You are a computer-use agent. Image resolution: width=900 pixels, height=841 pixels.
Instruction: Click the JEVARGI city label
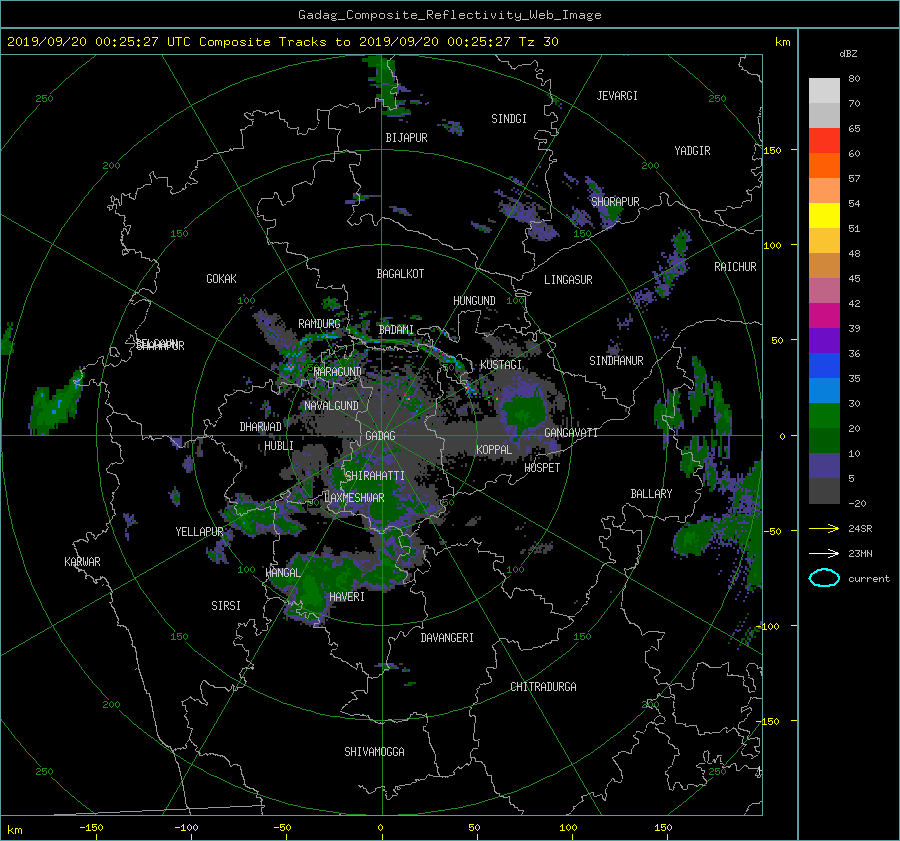tap(617, 96)
